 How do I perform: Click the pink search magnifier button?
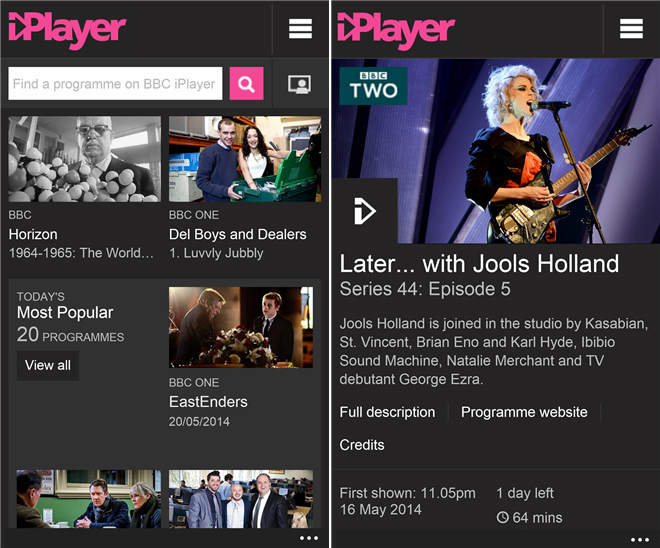247,84
